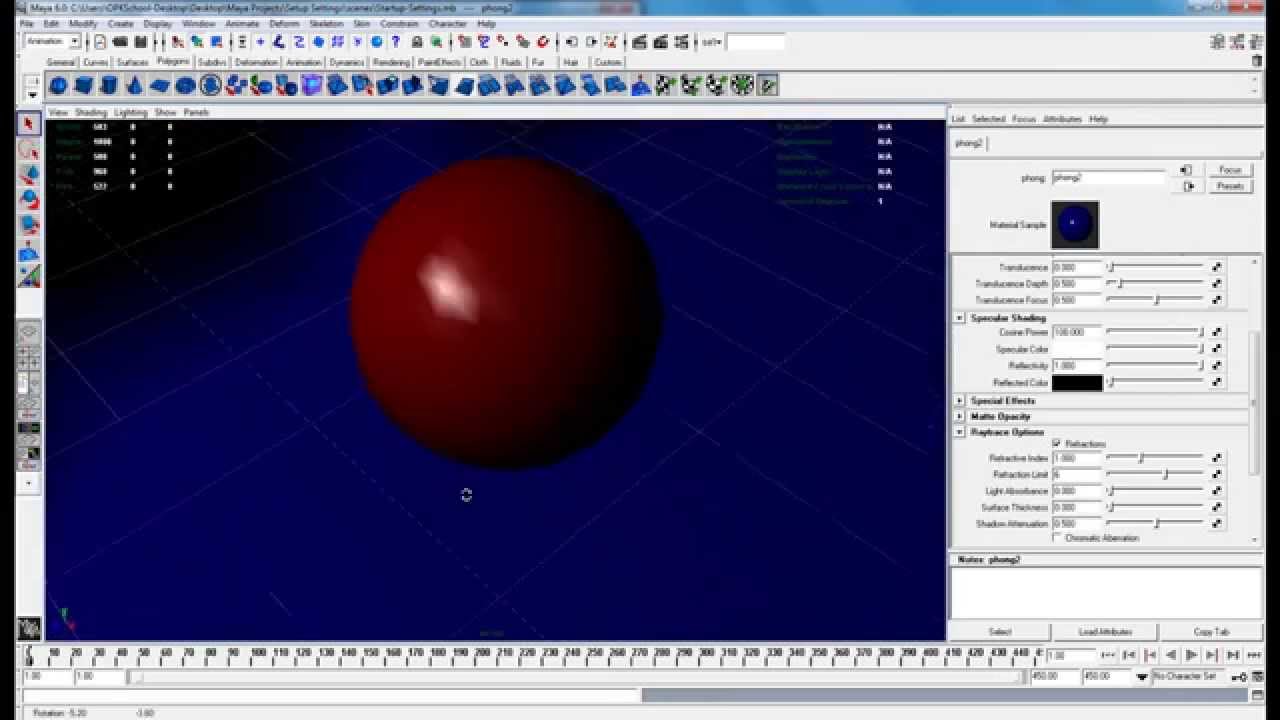1280x720 pixels.
Task: Click the polygon torus shelf icon
Action: 185,86
